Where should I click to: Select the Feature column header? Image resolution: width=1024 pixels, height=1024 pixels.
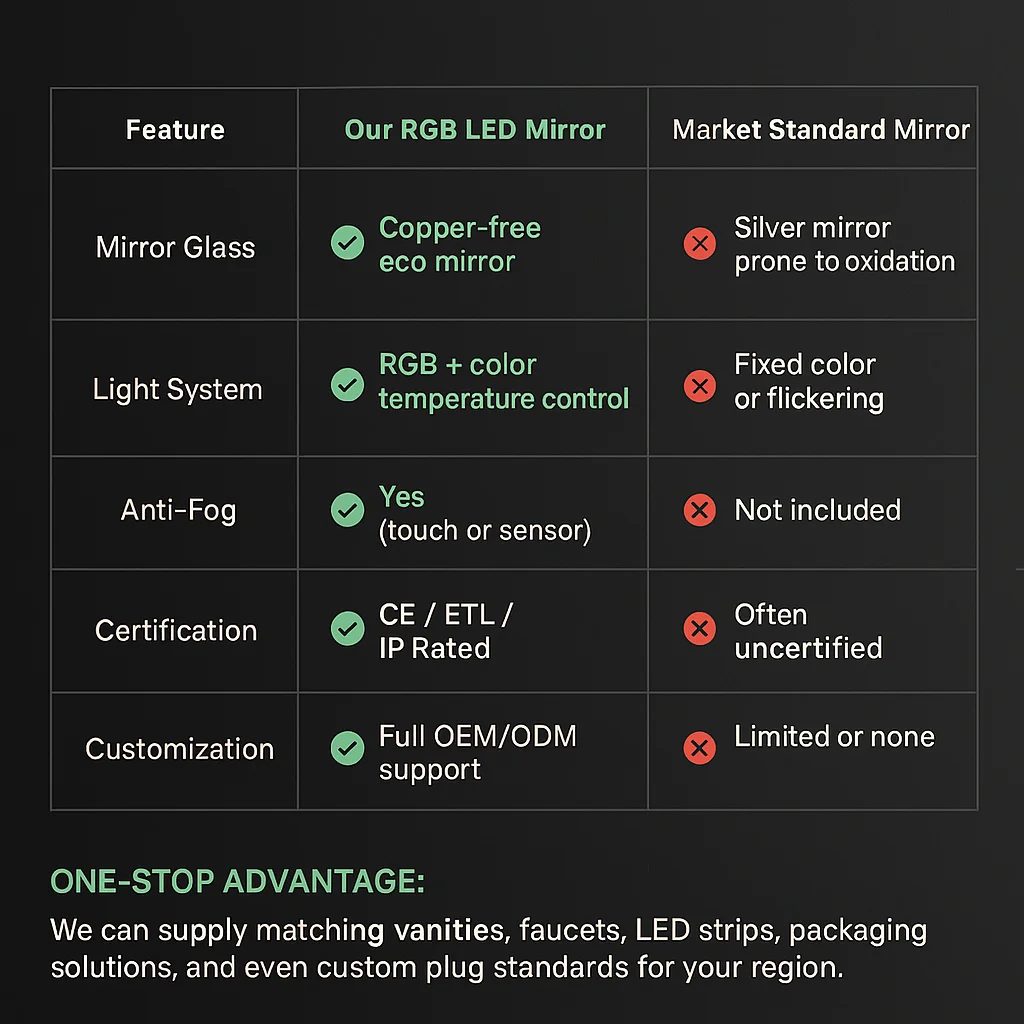pyautogui.click(x=175, y=130)
